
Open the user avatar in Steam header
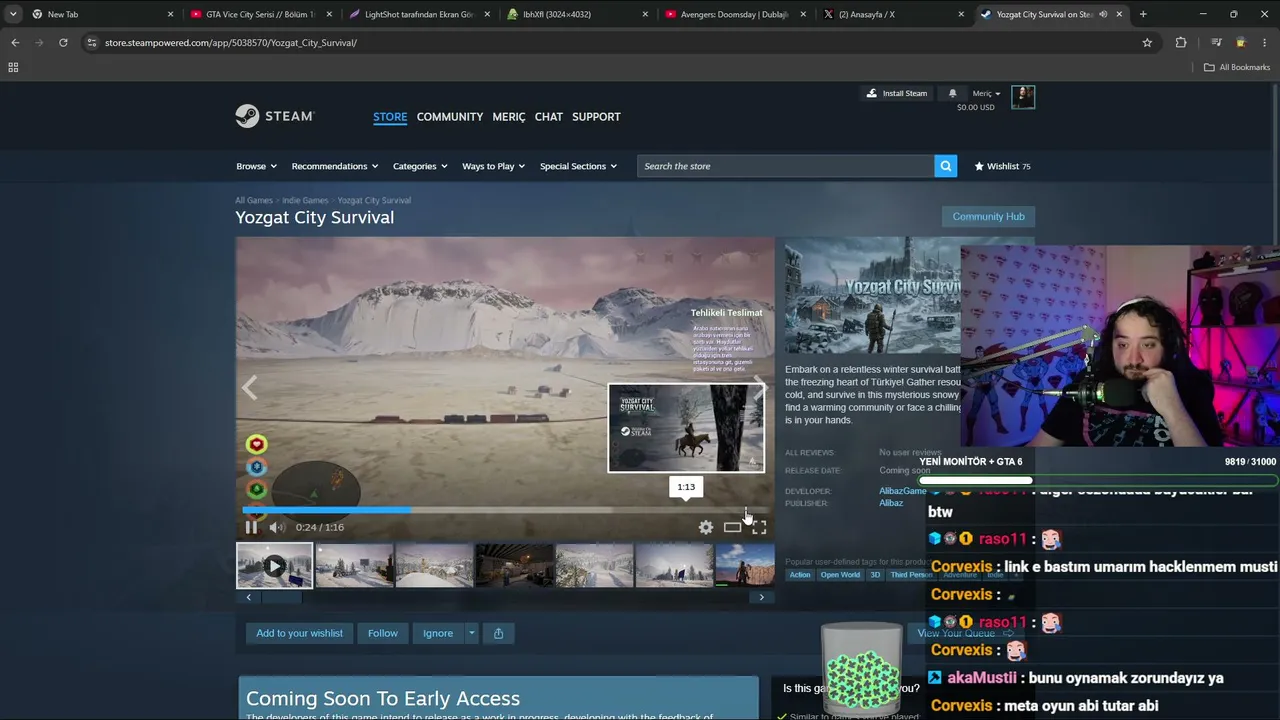click(1023, 96)
